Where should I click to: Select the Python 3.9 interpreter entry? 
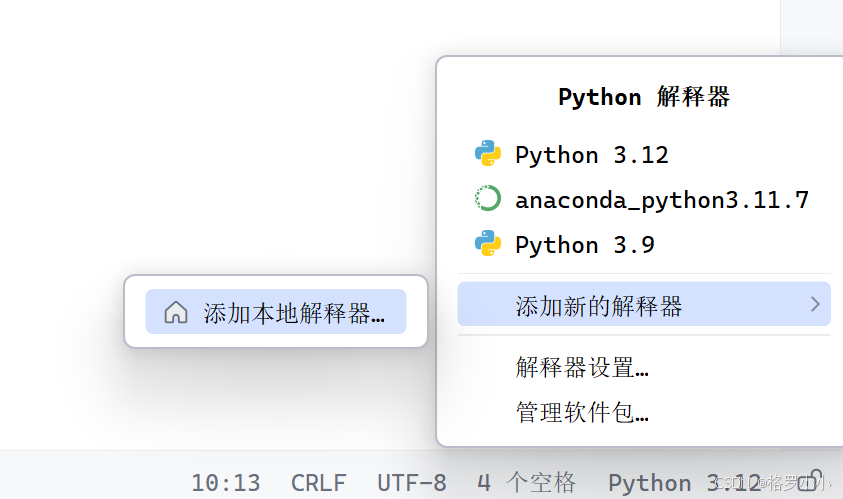[644, 245]
